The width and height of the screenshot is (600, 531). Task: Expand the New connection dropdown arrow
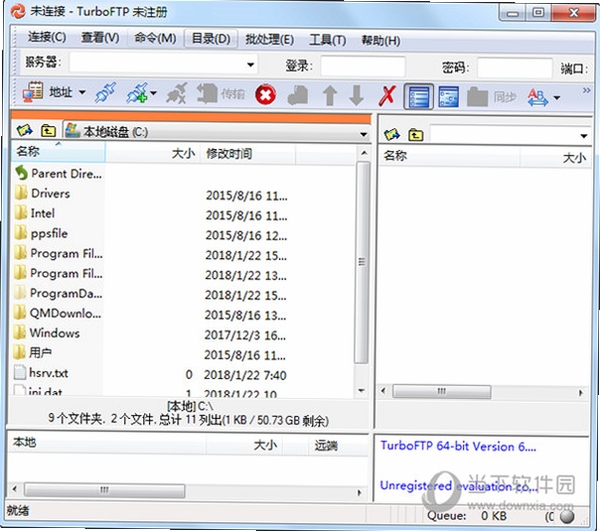tap(153, 93)
